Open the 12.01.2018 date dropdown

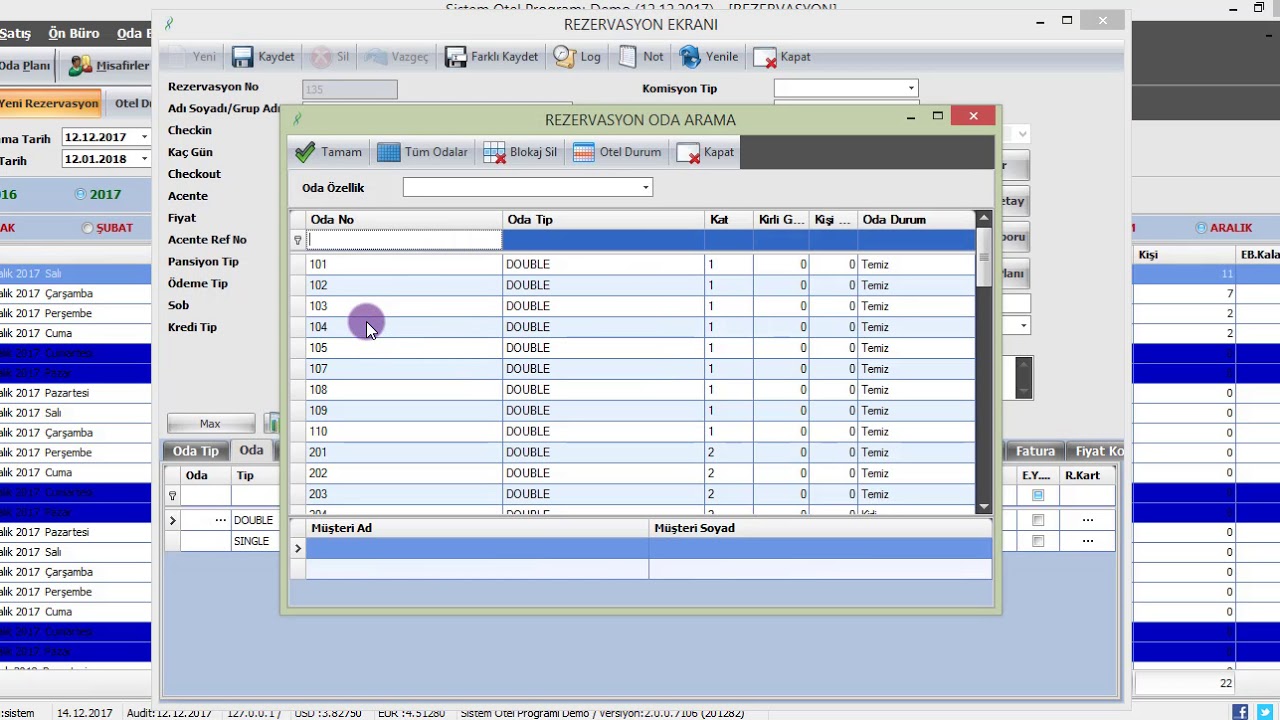(x=144, y=159)
